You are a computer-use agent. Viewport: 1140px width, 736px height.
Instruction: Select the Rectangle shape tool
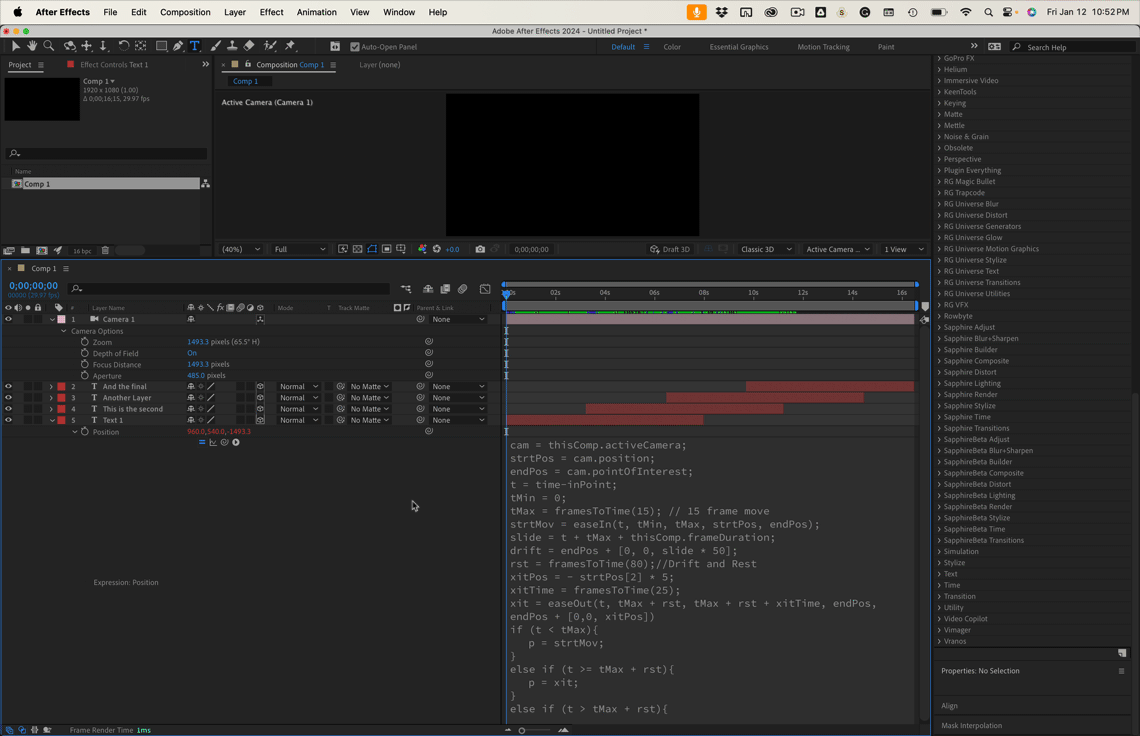(x=161, y=46)
